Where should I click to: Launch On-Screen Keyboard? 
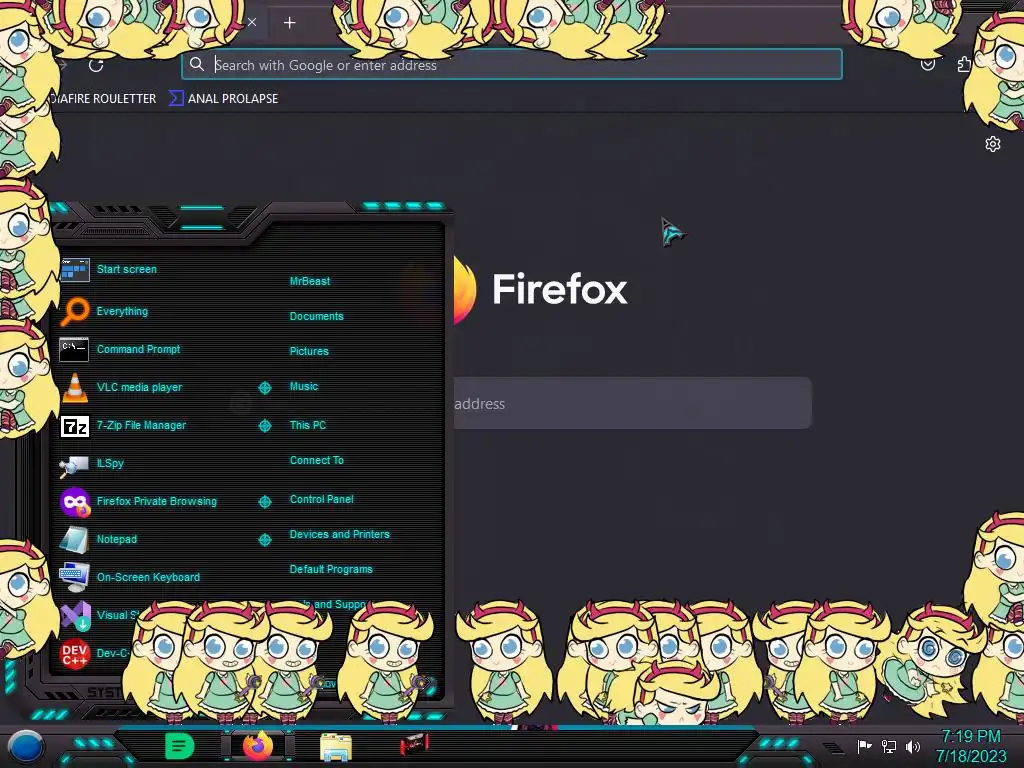pyautogui.click(x=130, y=577)
